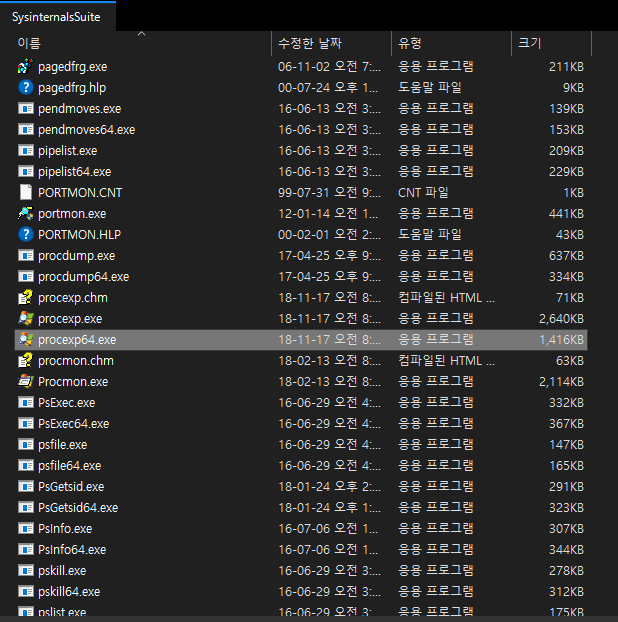Screen dimensions: 618x622
Task: Click the pipelist.exe icon
Action: pos(26,150)
